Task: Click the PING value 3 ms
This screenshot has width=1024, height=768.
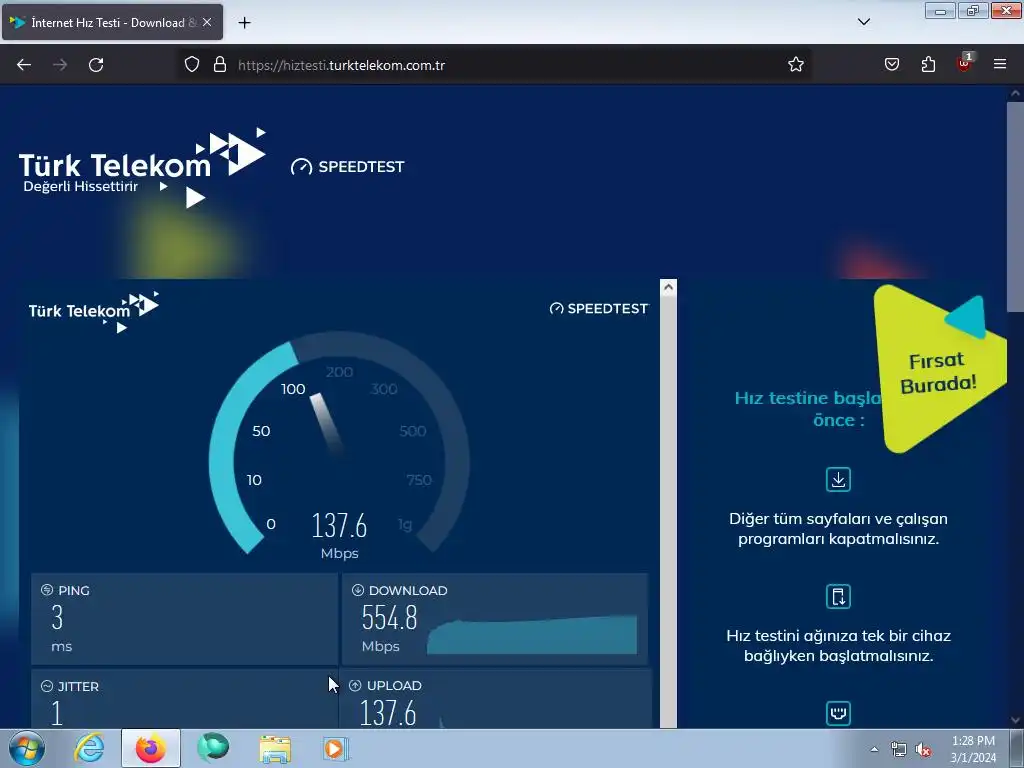Action: click(59, 628)
